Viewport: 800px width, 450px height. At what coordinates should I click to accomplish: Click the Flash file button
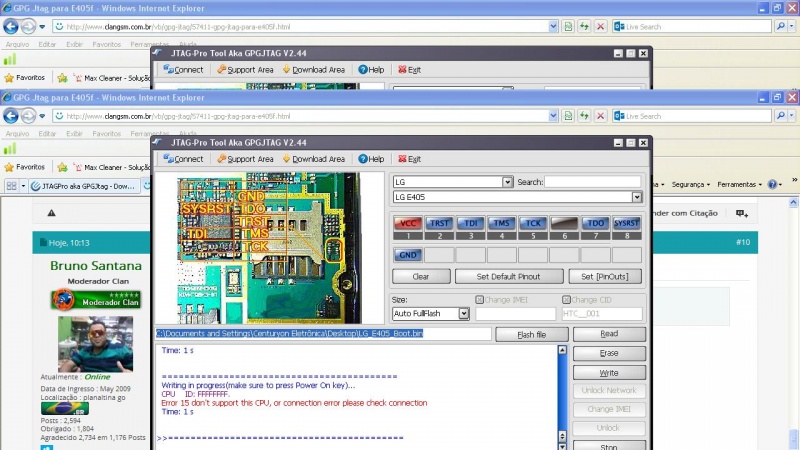(532, 335)
